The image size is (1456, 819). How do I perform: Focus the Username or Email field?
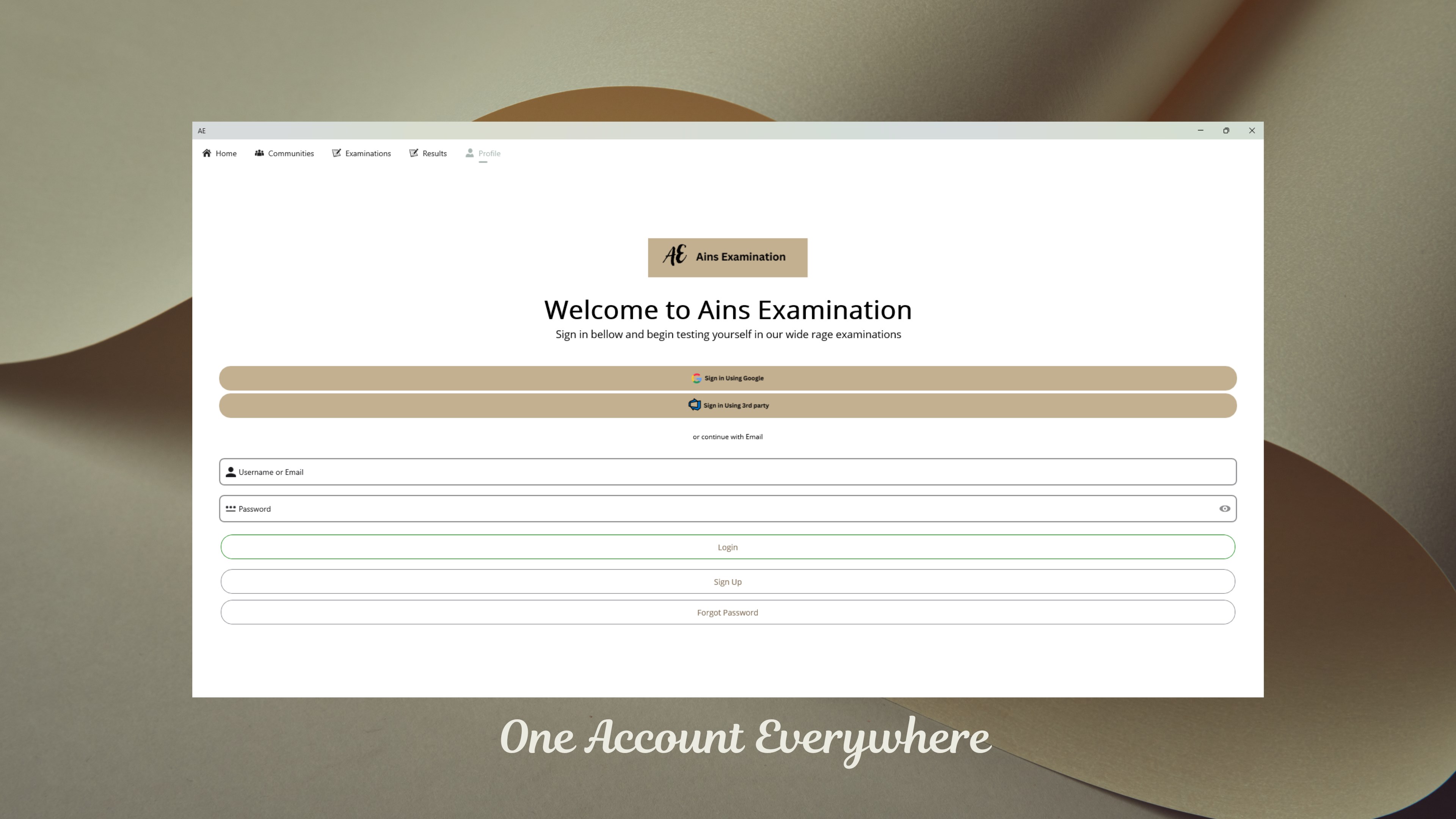point(728,472)
